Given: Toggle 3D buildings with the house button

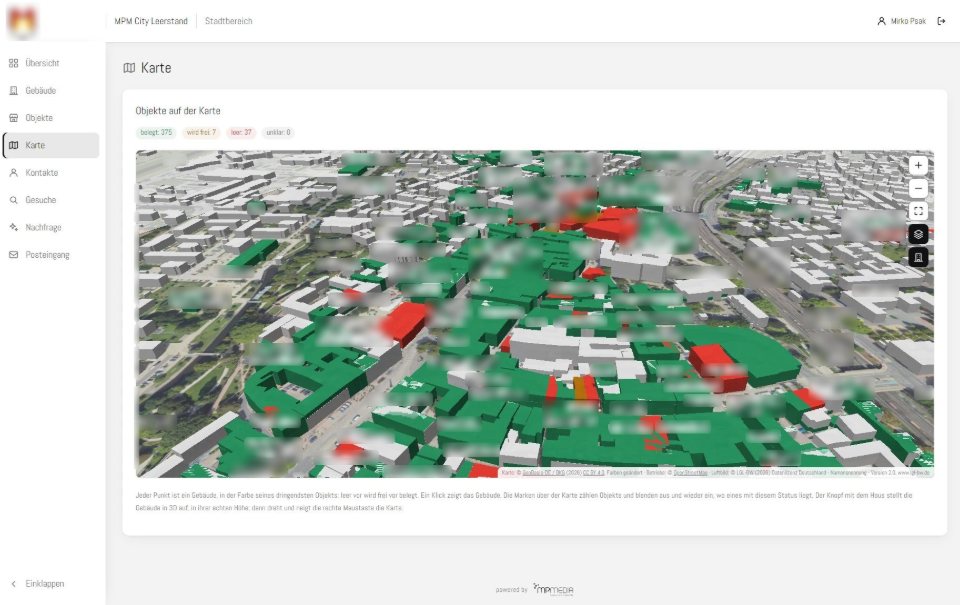Looking at the screenshot, I should pyautogui.click(x=918, y=257).
